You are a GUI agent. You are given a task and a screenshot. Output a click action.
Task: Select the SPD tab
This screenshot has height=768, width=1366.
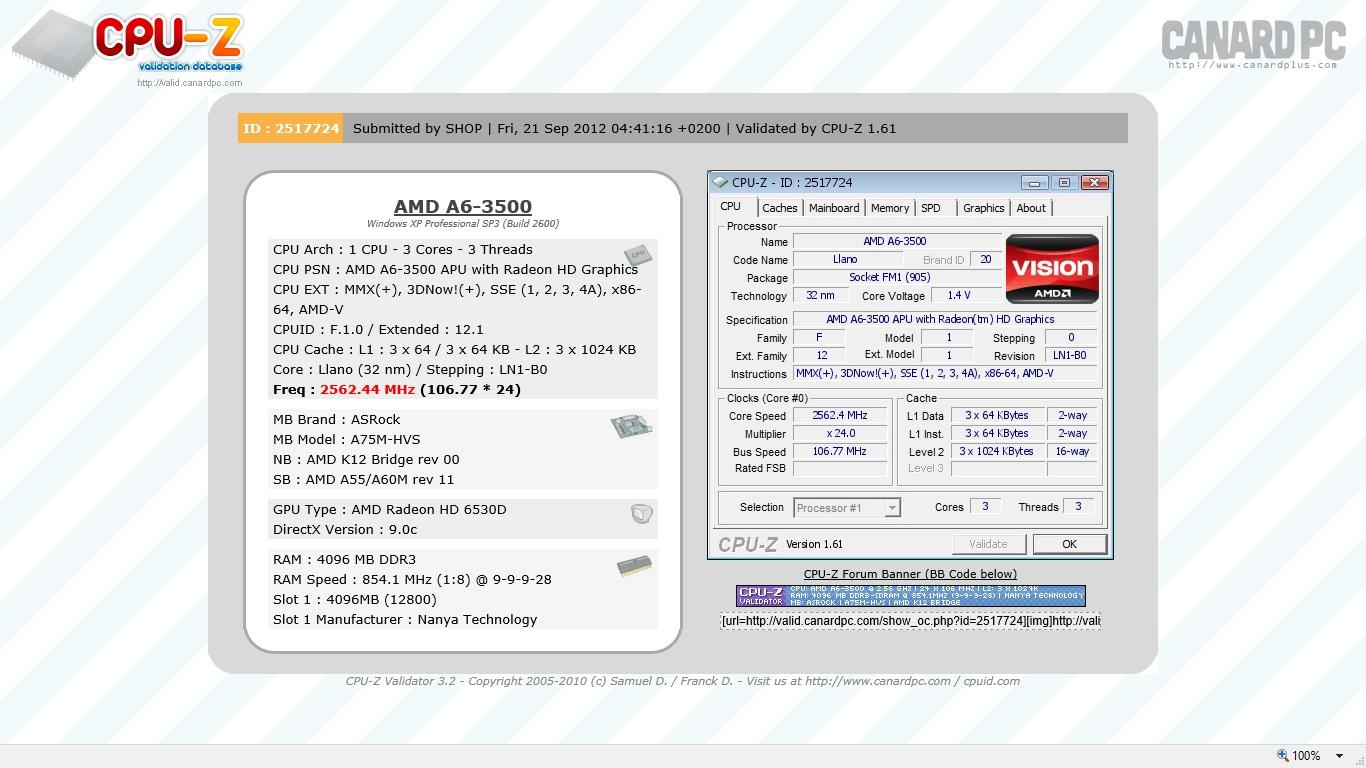(x=931, y=208)
